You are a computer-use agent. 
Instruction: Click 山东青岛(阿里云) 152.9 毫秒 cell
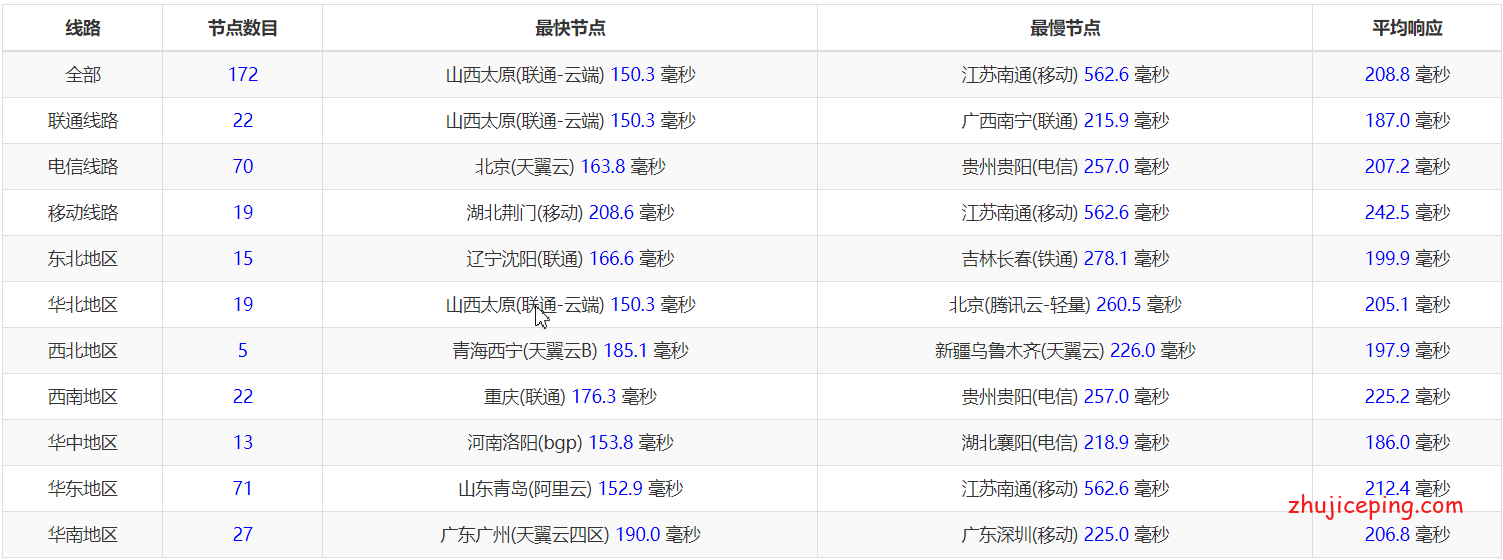click(570, 489)
